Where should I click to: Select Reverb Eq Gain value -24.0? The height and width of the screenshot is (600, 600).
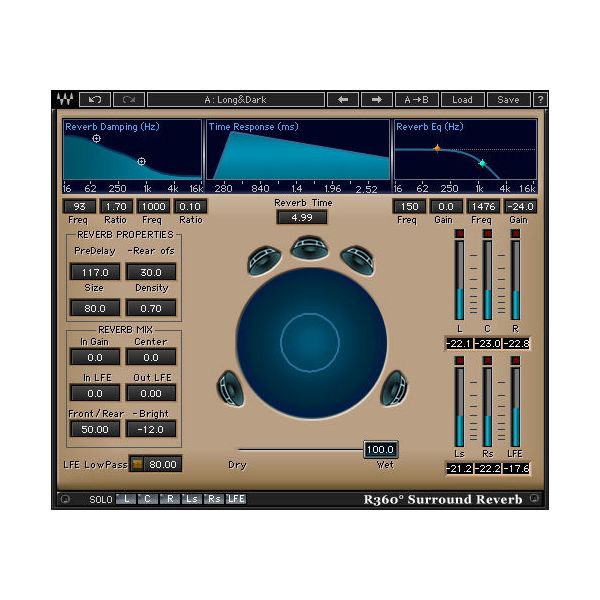520,206
